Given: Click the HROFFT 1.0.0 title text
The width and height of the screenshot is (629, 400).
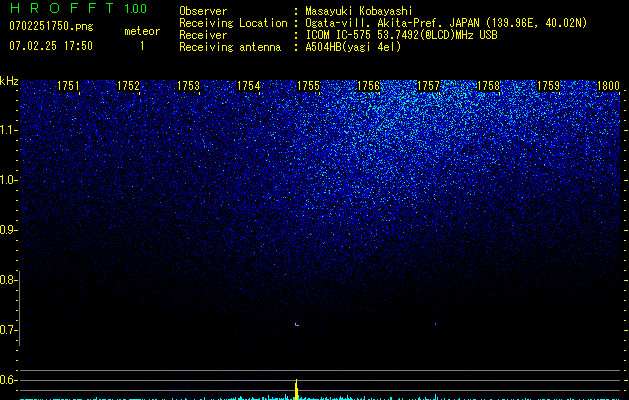Looking at the screenshot, I should pos(78,8).
